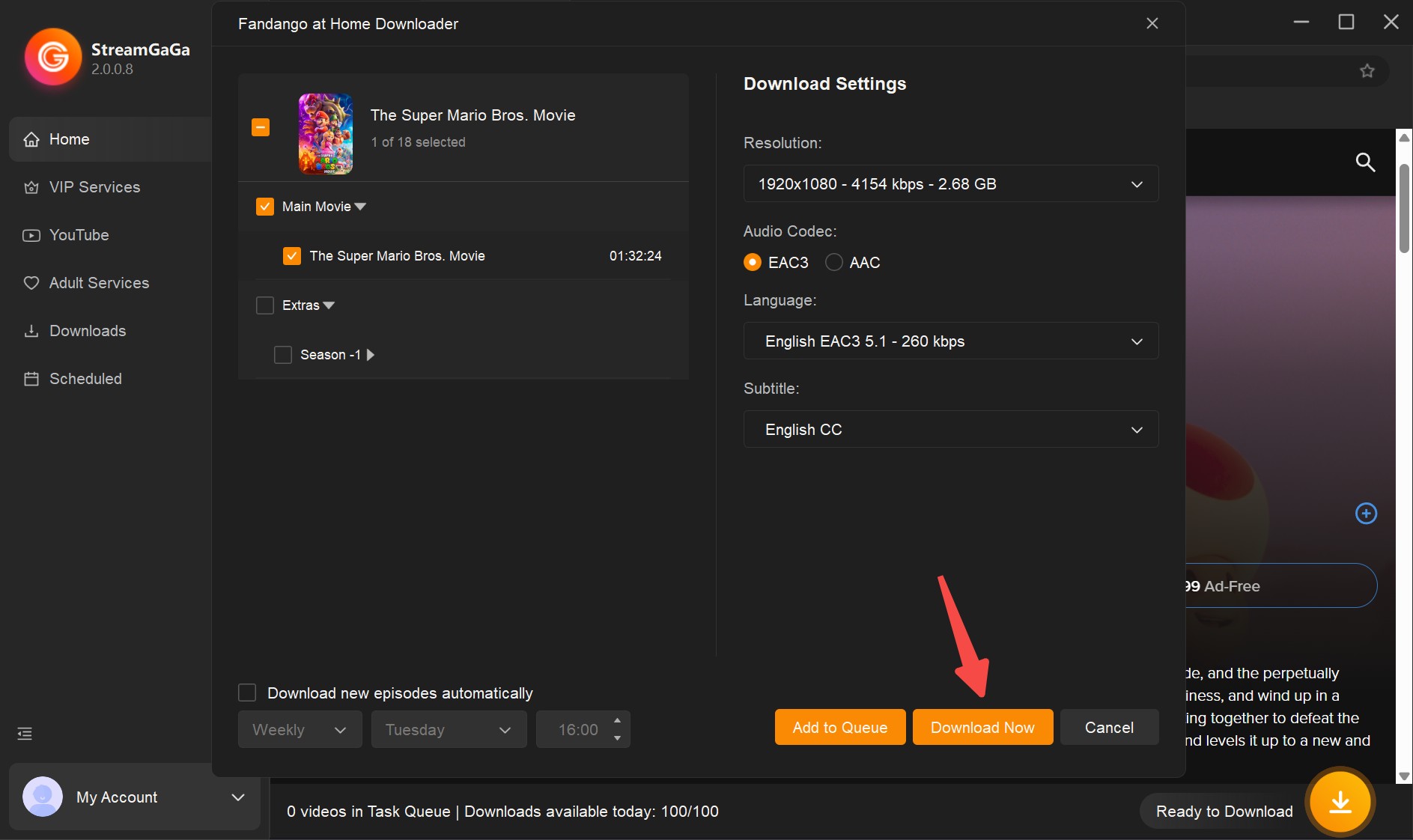Image resolution: width=1413 pixels, height=840 pixels.
Task: Uncheck The Super Mario Bros. Movie item checkbox
Action: click(x=292, y=256)
